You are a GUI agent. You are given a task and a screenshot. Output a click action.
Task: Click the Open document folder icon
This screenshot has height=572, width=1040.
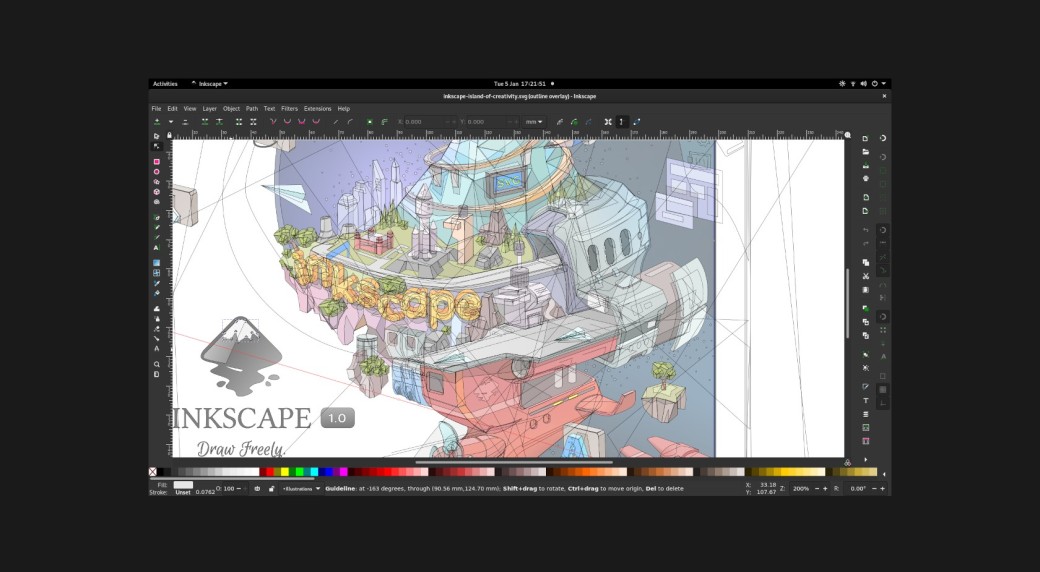(866, 152)
